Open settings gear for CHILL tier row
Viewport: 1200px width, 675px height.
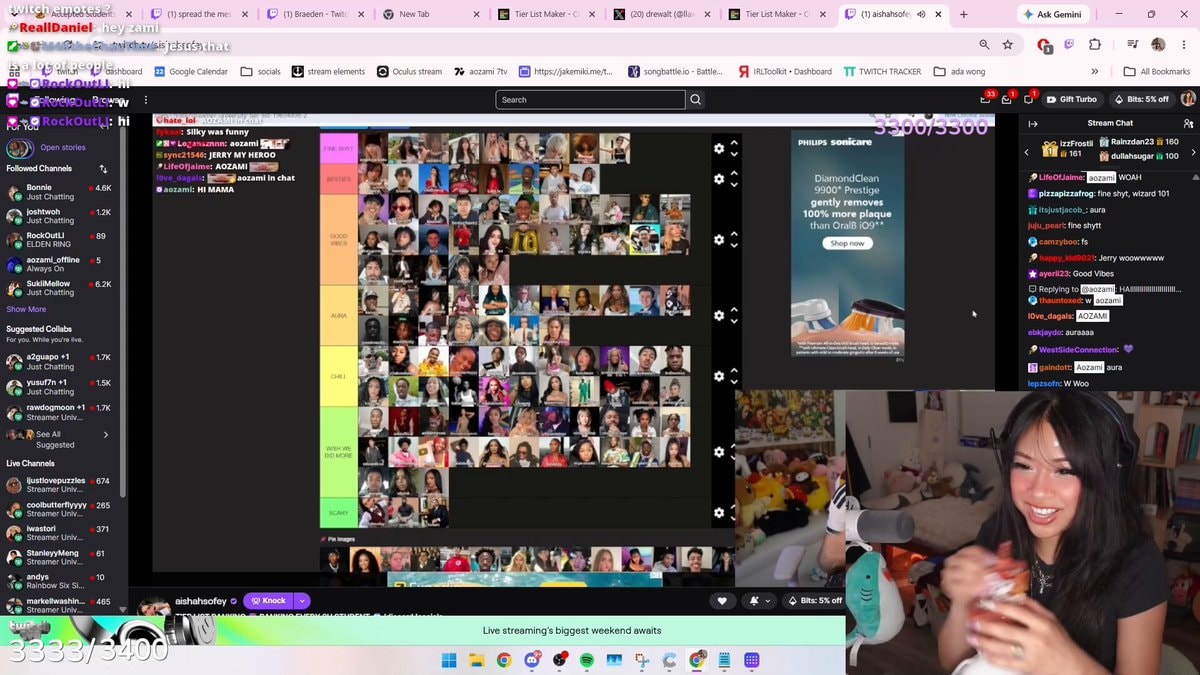718,376
